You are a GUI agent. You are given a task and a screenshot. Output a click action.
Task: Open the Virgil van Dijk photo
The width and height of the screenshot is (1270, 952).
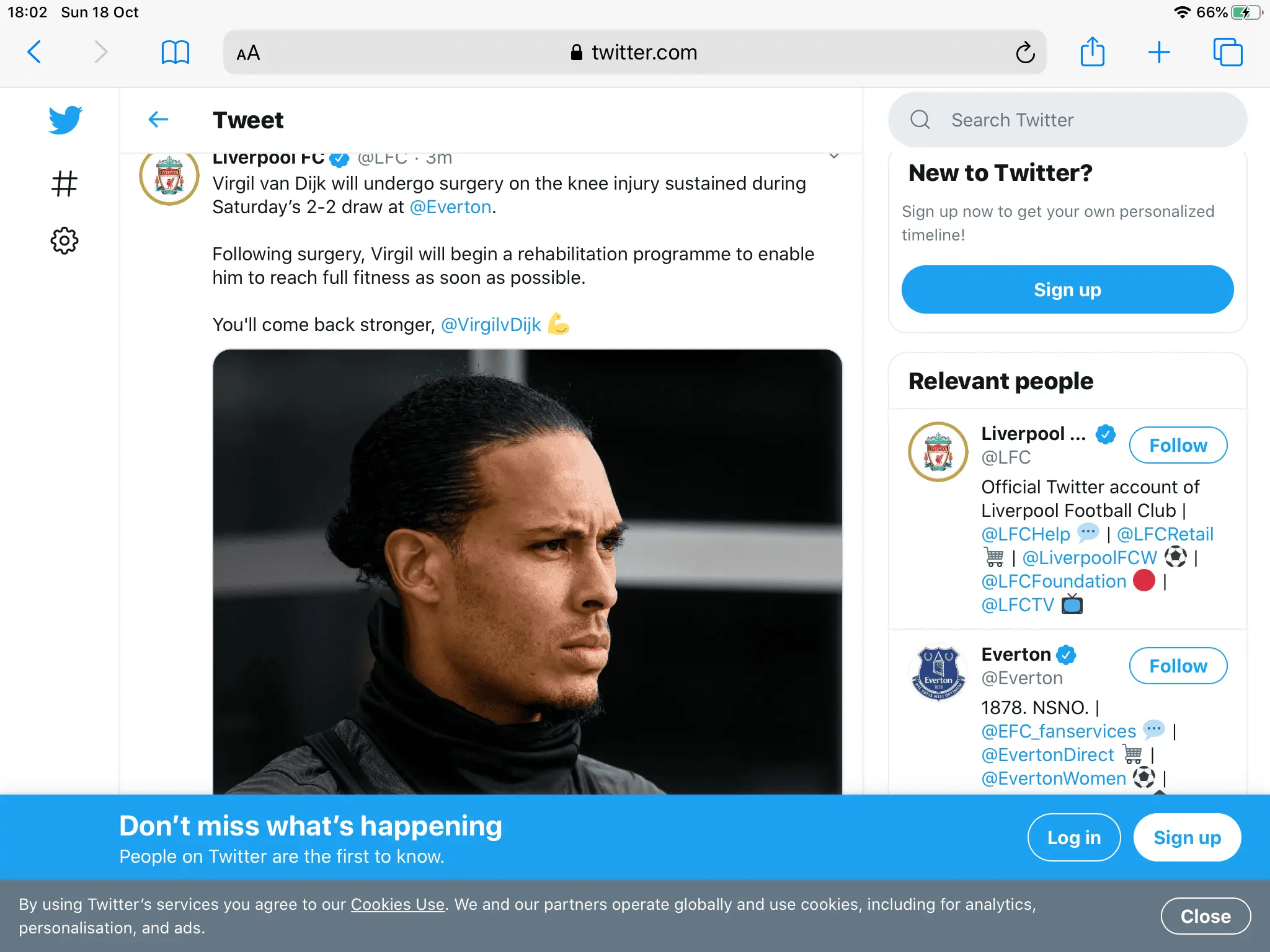coord(527,570)
